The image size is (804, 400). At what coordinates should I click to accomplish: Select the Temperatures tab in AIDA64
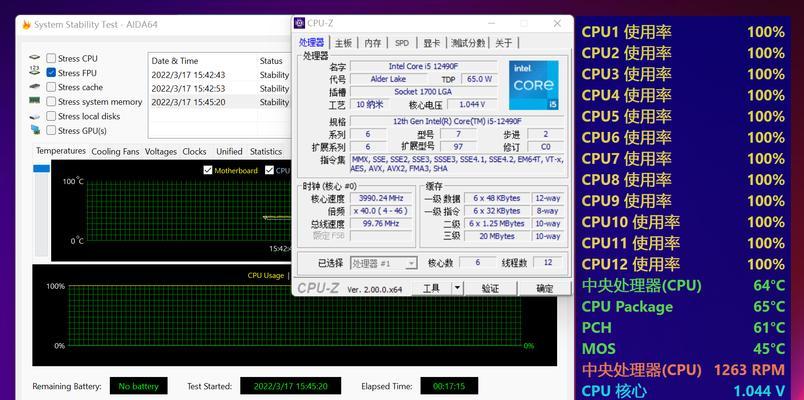point(61,151)
